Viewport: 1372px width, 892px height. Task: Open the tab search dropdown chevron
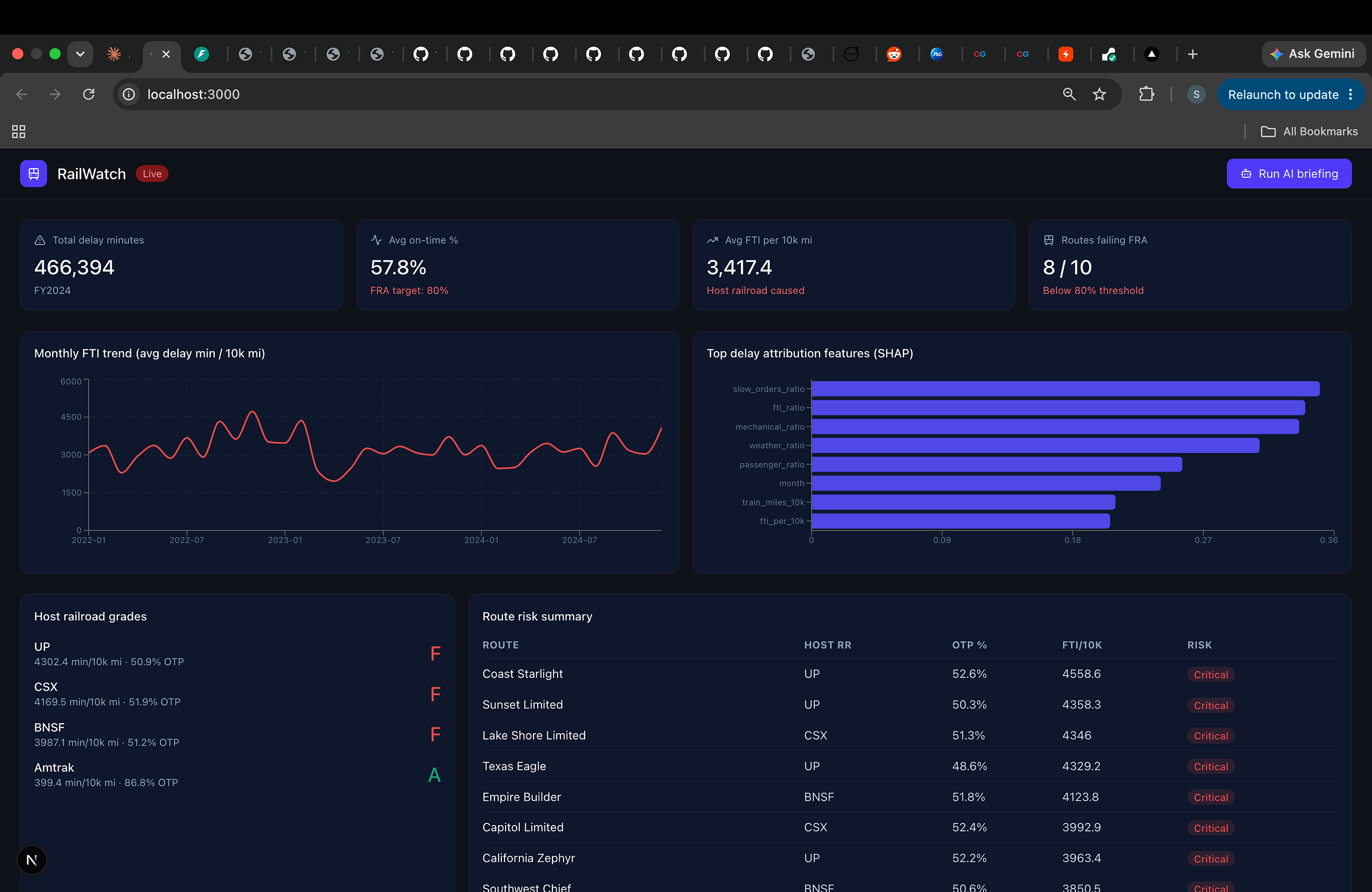[x=80, y=54]
